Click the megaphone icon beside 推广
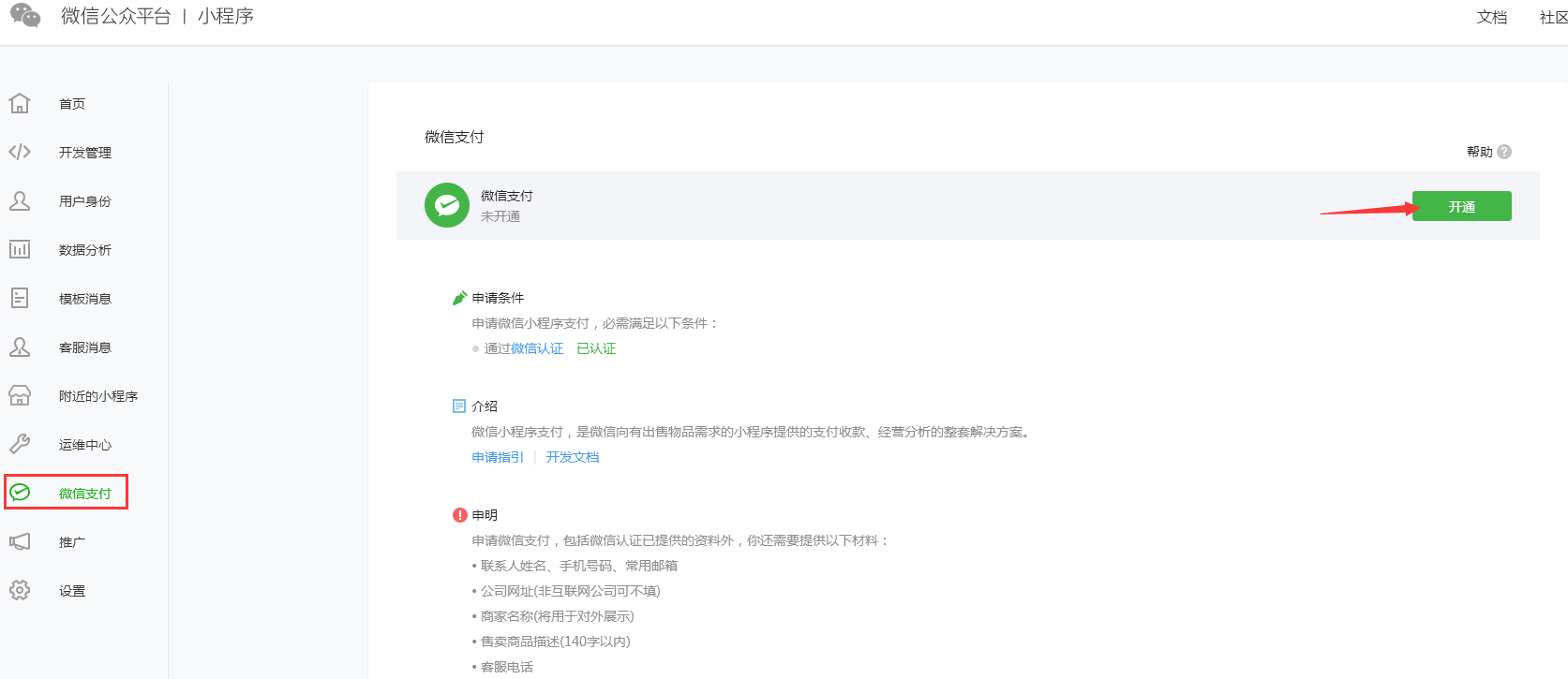This screenshot has width=1568, height=679. 20,541
